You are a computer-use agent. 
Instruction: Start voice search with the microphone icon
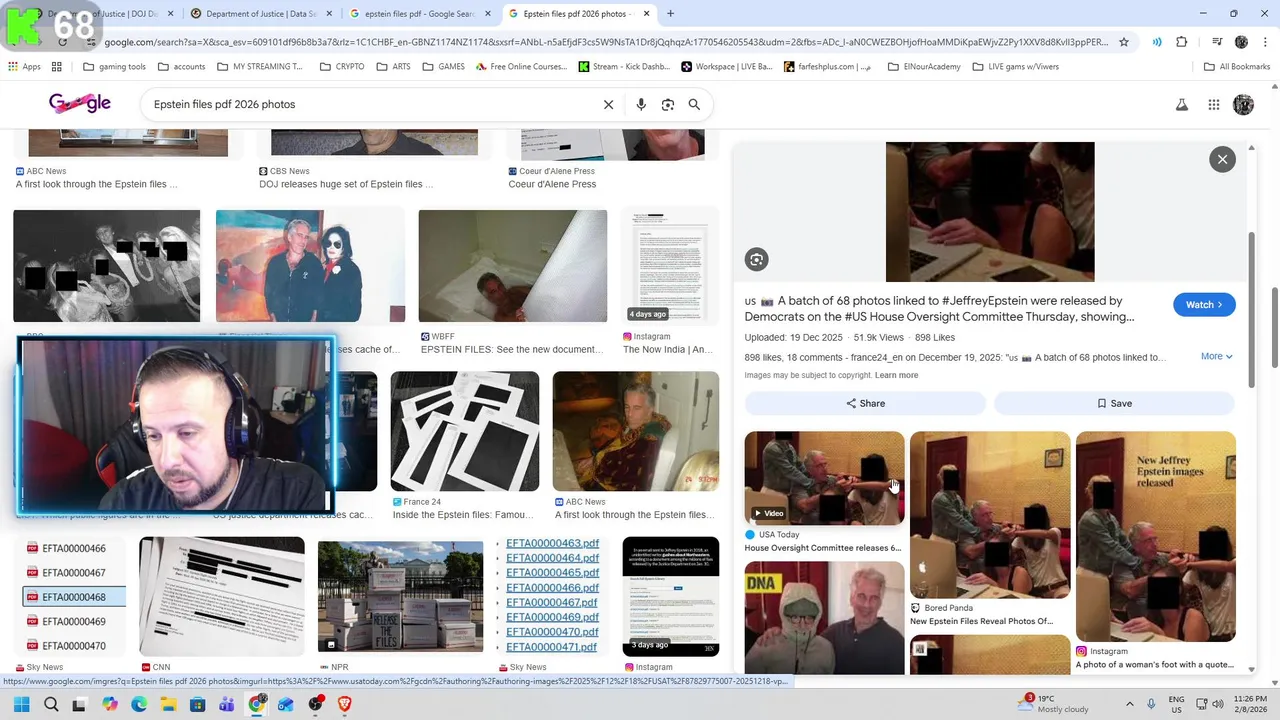[641, 104]
